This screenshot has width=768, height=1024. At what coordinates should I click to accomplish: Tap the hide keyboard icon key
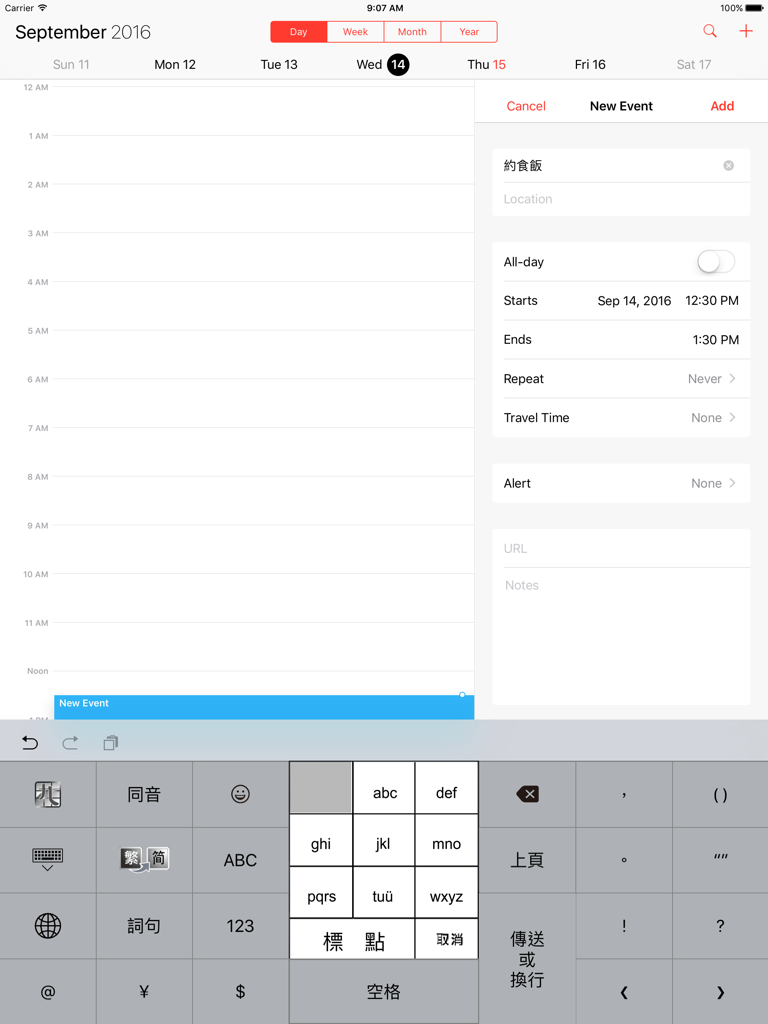48,860
